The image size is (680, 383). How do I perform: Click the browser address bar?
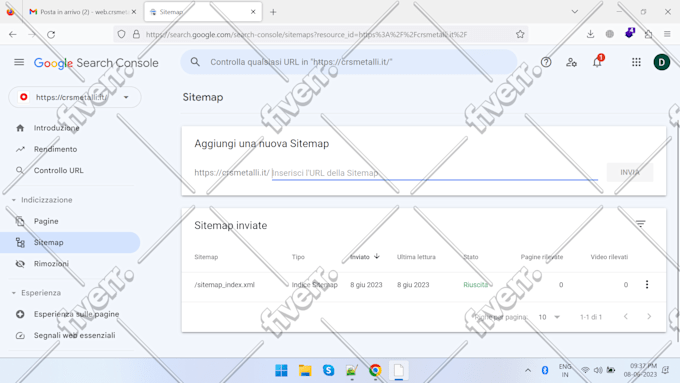(321, 34)
